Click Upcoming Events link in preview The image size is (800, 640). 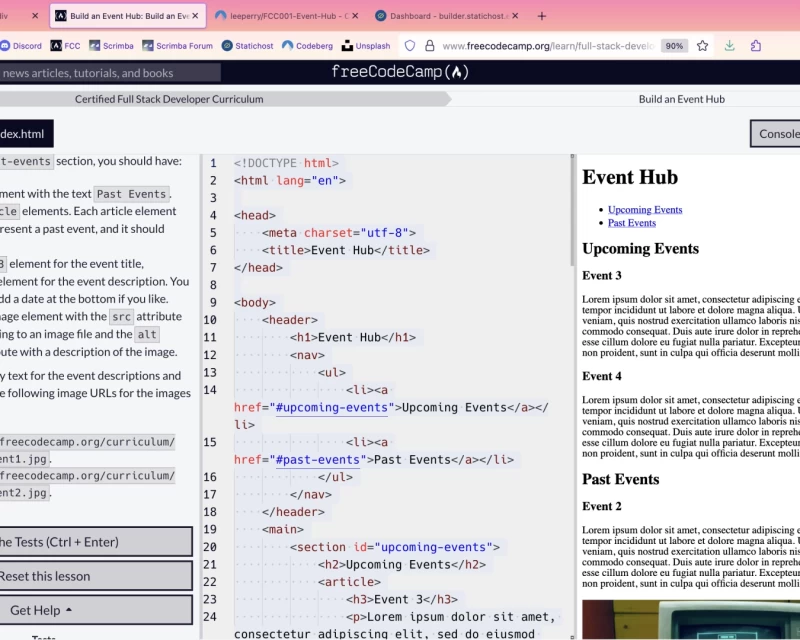pyautogui.click(x=644, y=210)
